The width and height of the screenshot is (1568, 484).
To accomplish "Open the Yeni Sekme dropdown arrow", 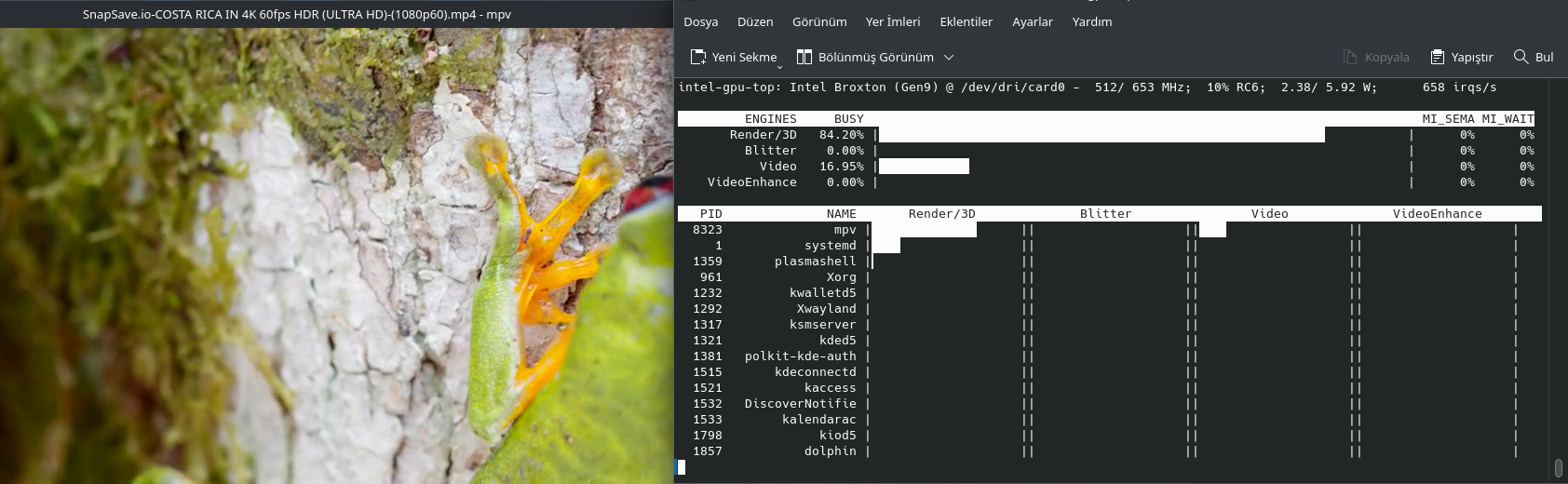I will [780, 66].
